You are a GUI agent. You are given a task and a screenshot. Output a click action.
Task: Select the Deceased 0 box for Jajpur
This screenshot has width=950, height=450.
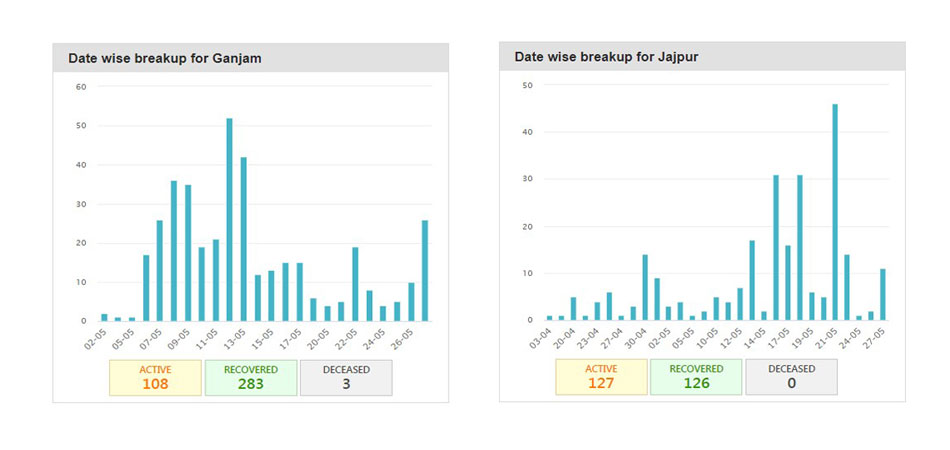(791, 378)
